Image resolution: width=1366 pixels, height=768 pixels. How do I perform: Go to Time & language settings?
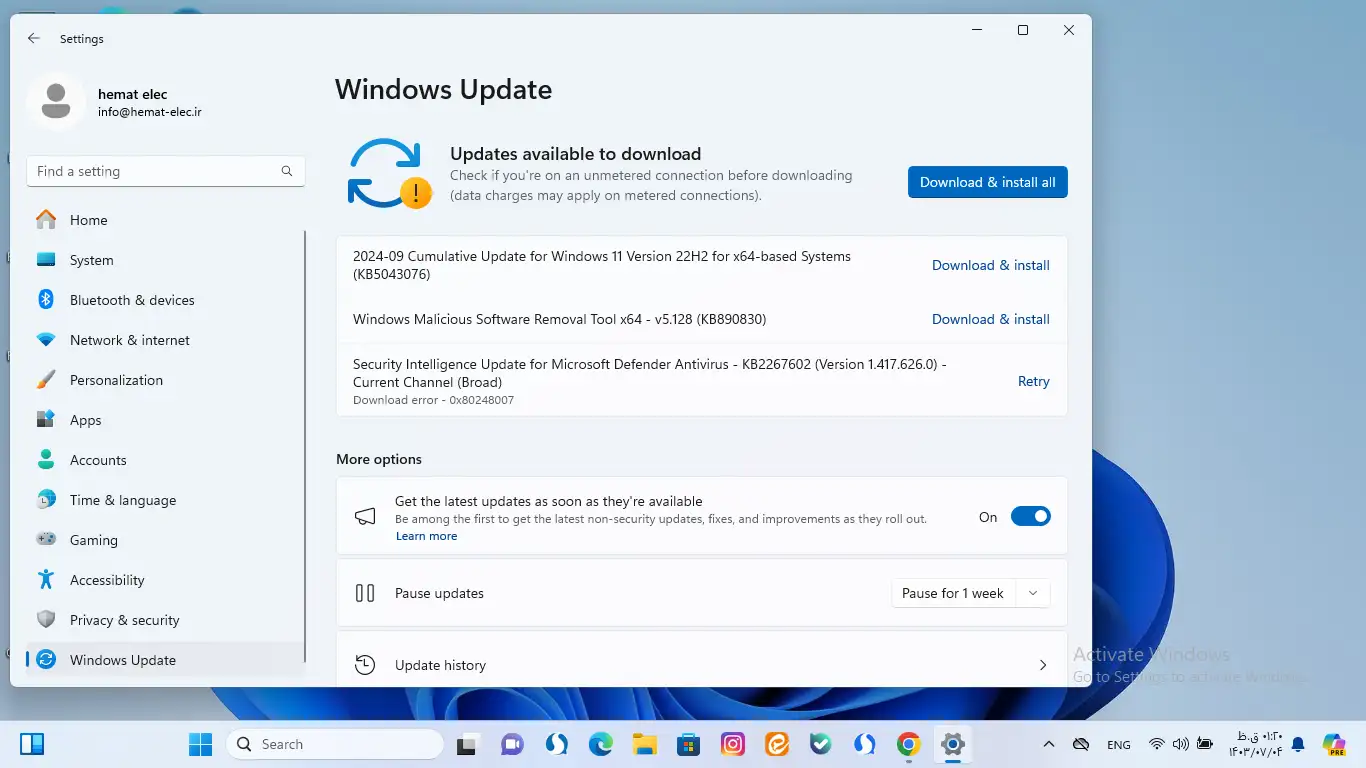[122, 500]
